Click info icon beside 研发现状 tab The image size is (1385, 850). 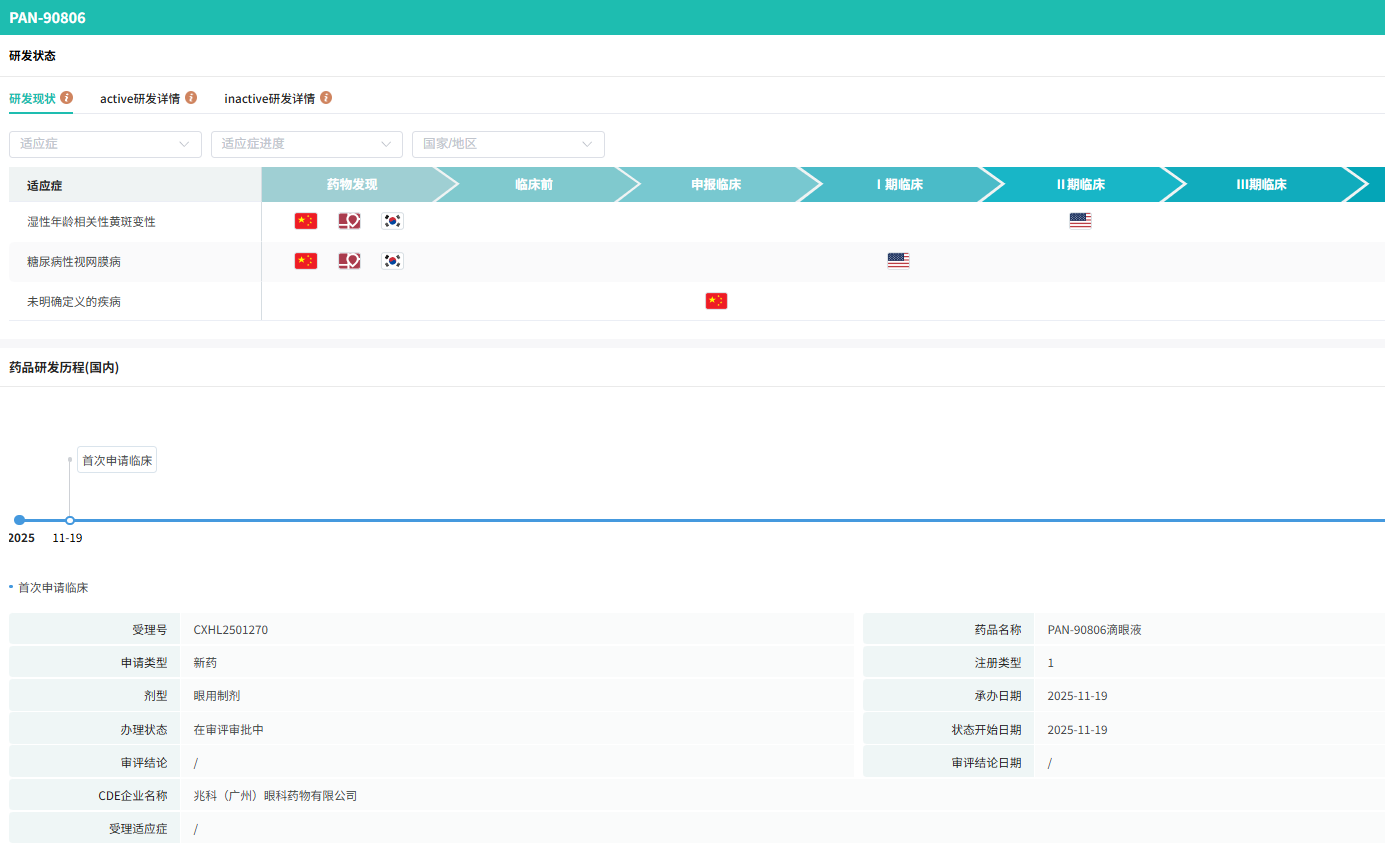click(67, 98)
